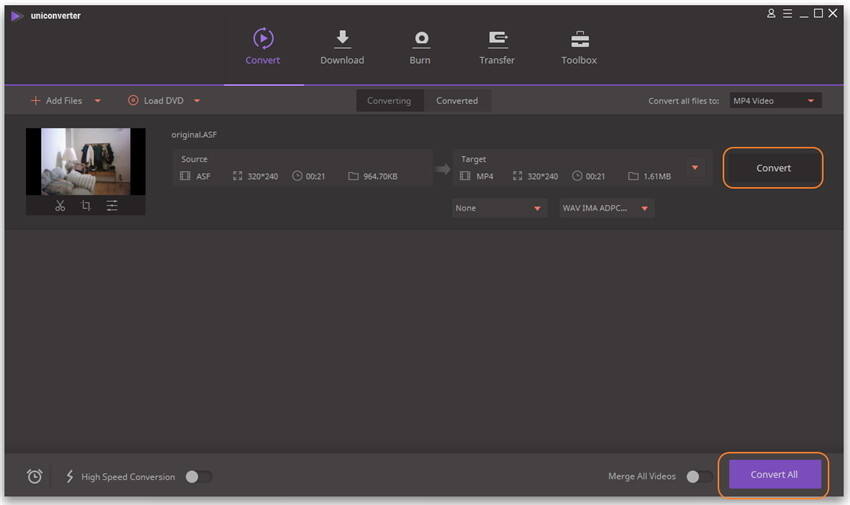Click the target size 1.61MB
Screen dimensions: 850x505
(x=657, y=176)
